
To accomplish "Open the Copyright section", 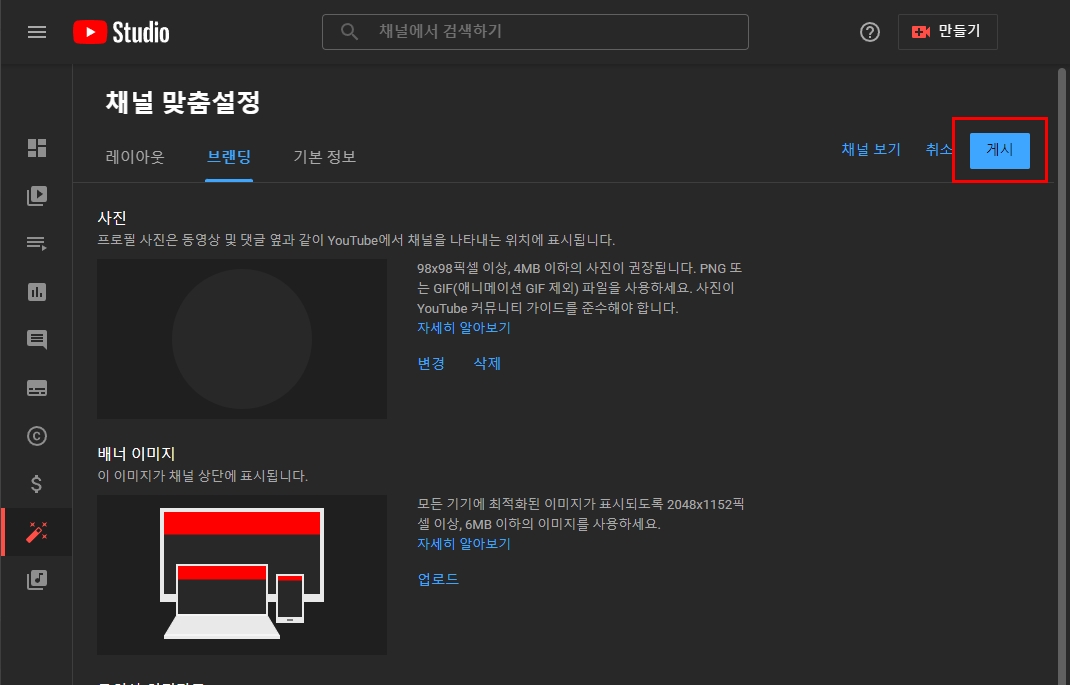I will (x=37, y=435).
